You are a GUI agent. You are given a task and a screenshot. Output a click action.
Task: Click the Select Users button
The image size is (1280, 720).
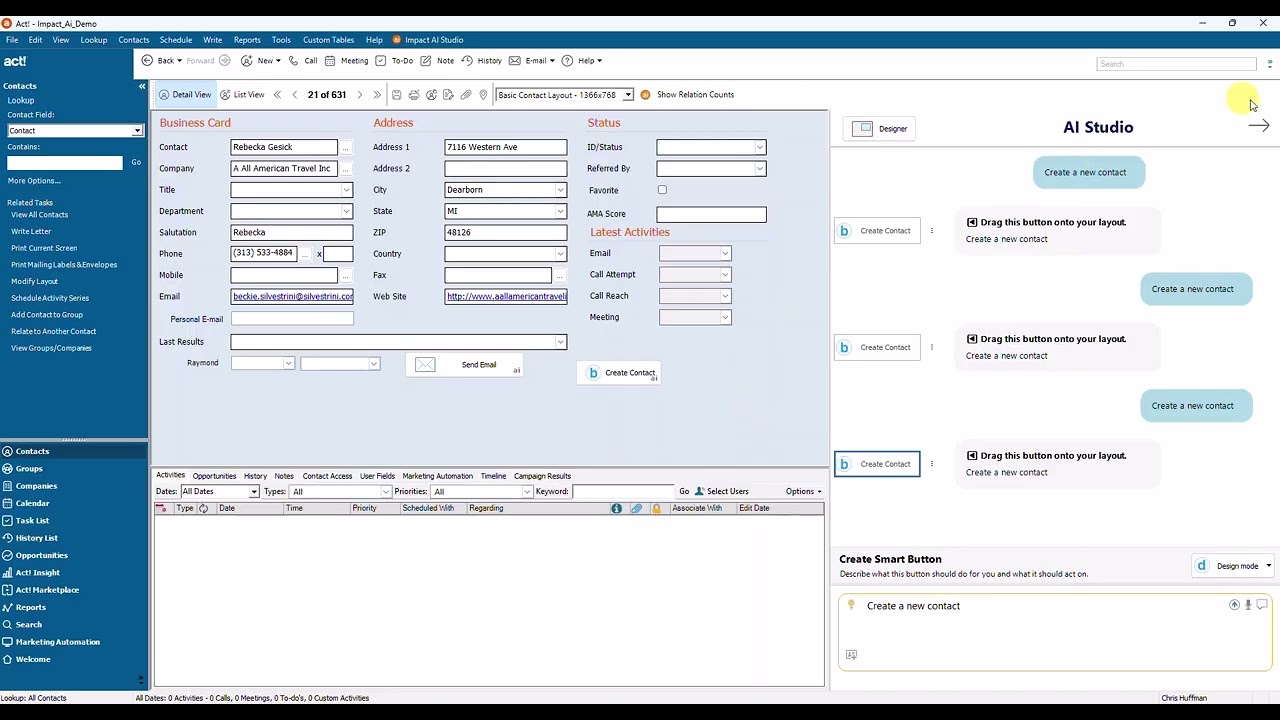[x=721, y=491]
